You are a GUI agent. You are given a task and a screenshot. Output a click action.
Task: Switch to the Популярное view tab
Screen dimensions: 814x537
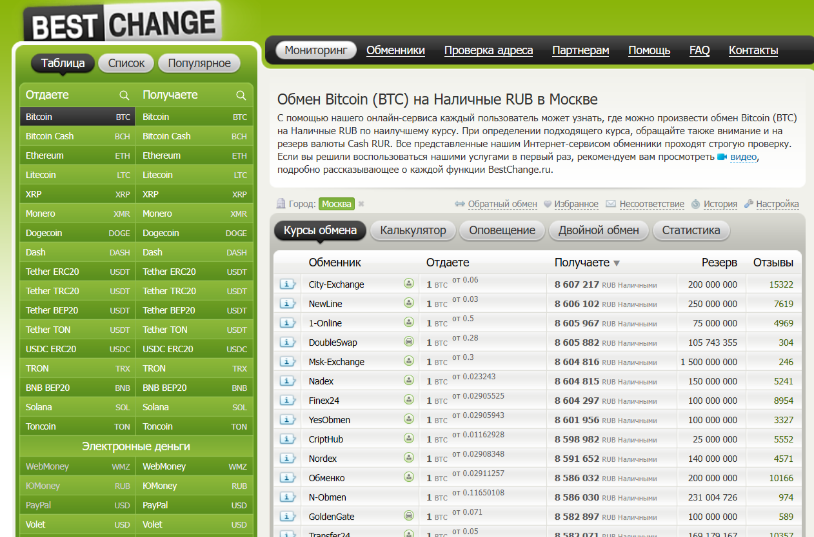coord(199,63)
